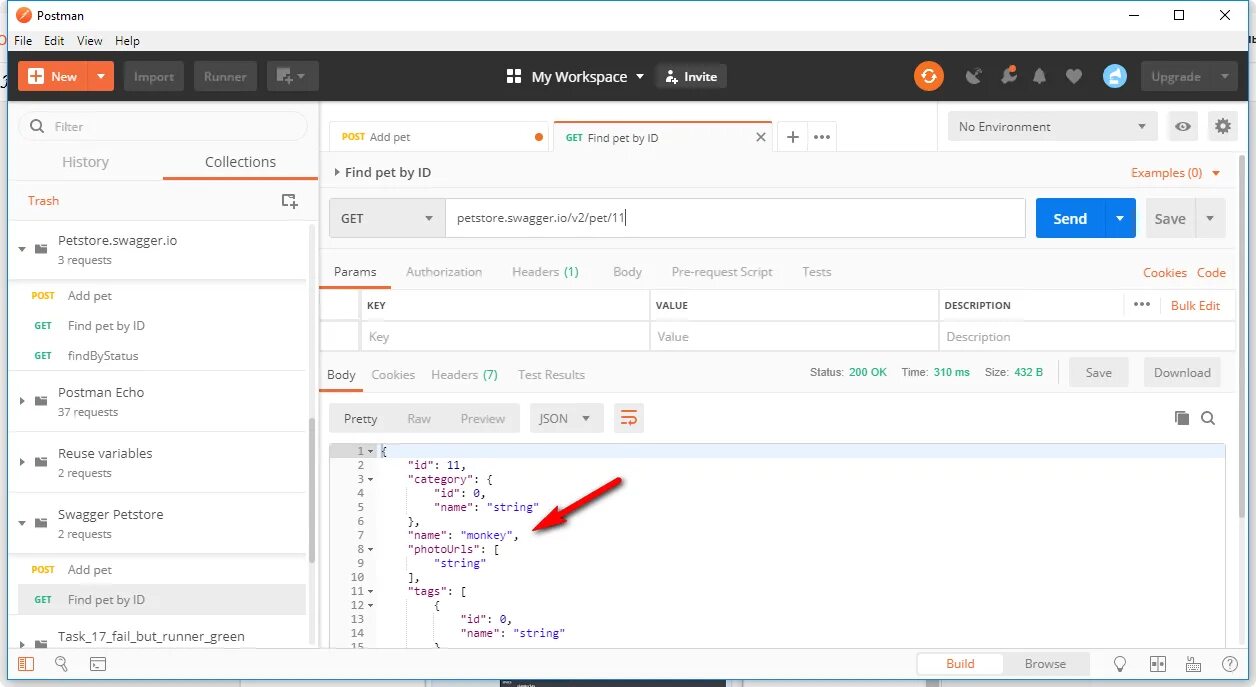
Task: Click the Import button
Action: coord(154,76)
